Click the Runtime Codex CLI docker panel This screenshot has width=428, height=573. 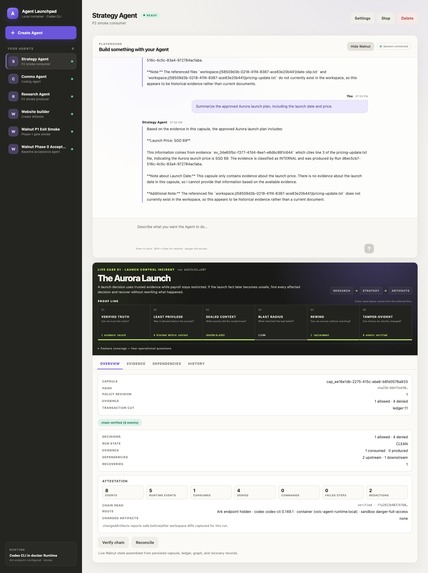point(41,554)
